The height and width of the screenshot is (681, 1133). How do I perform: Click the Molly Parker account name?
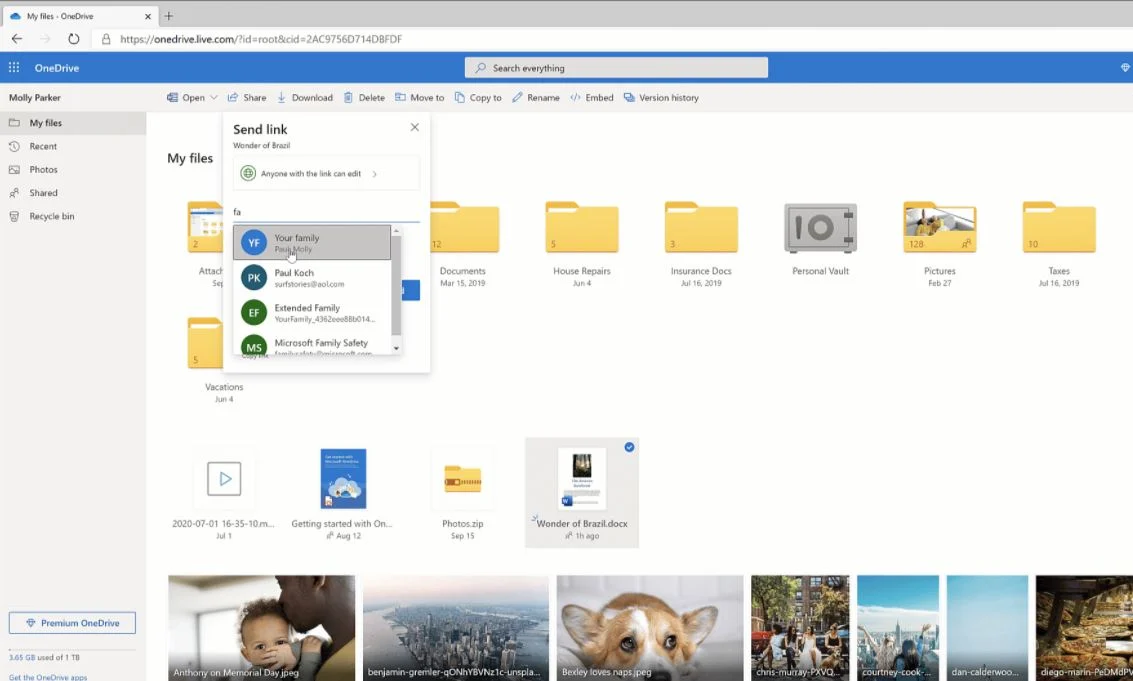coord(35,98)
